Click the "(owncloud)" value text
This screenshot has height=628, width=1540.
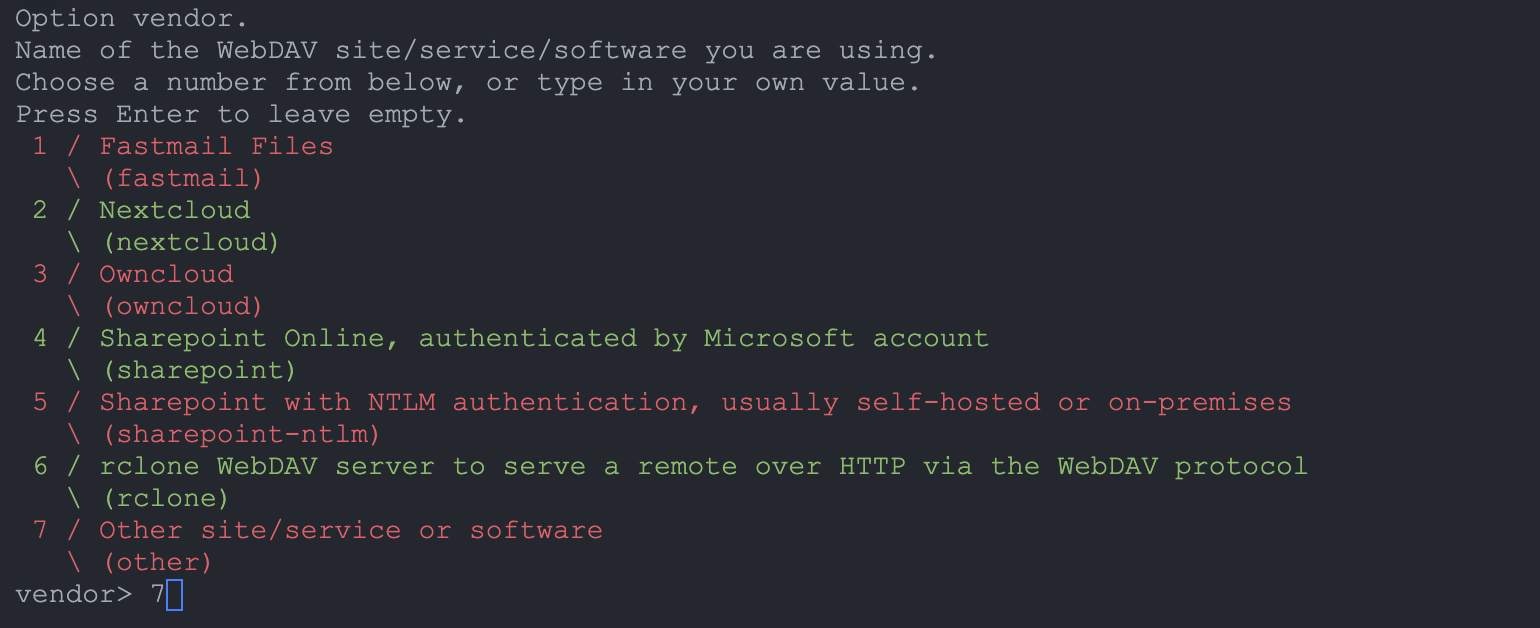pyautogui.click(x=182, y=306)
